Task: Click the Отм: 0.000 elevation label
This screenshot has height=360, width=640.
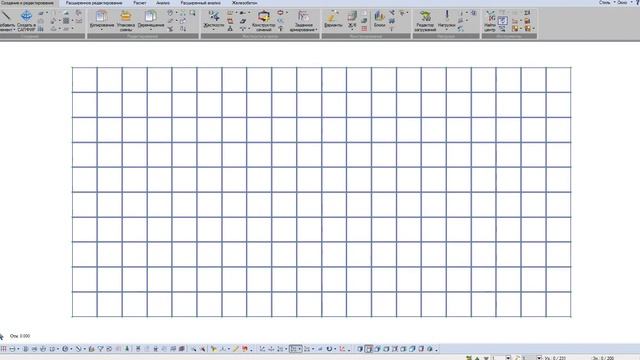Action: (x=20, y=336)
